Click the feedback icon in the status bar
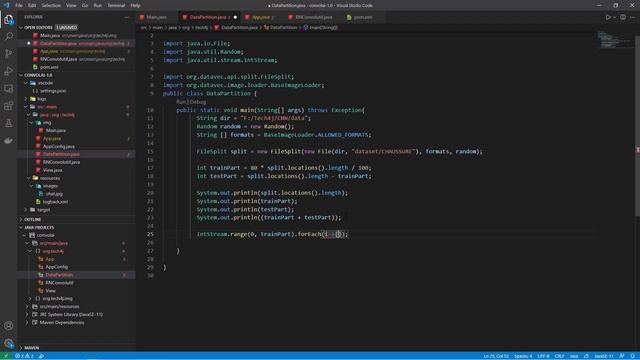The image size is (640, 360). tap(622, 356)
